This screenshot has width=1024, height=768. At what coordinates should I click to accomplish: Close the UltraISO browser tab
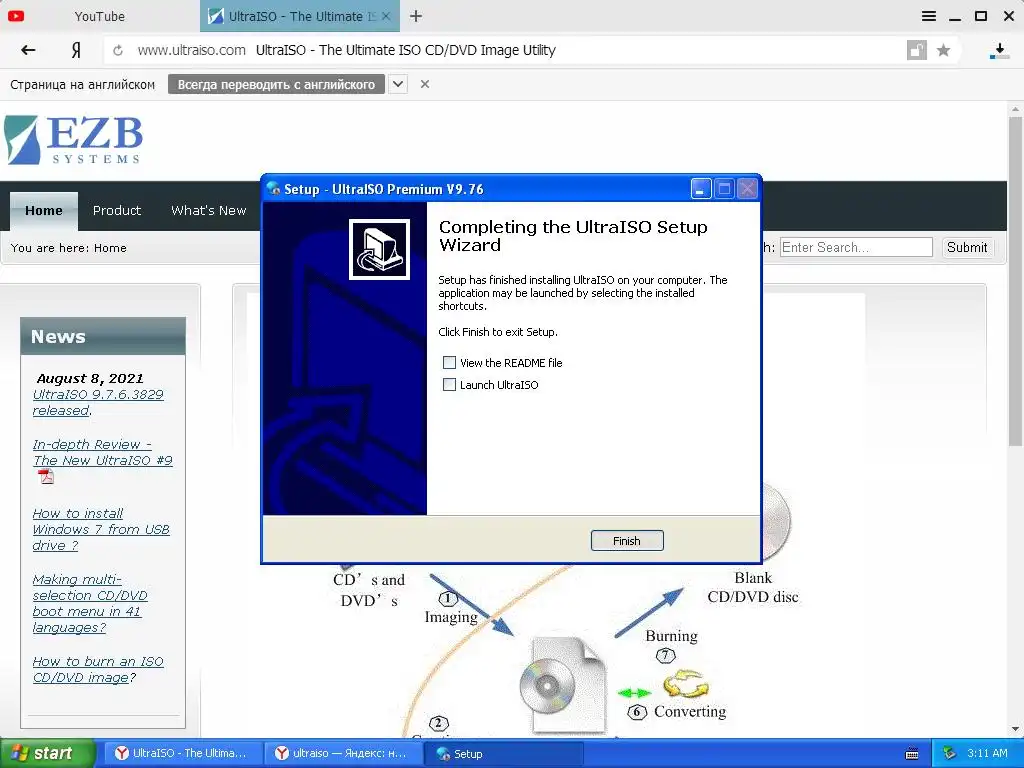[x=386, y=16]
